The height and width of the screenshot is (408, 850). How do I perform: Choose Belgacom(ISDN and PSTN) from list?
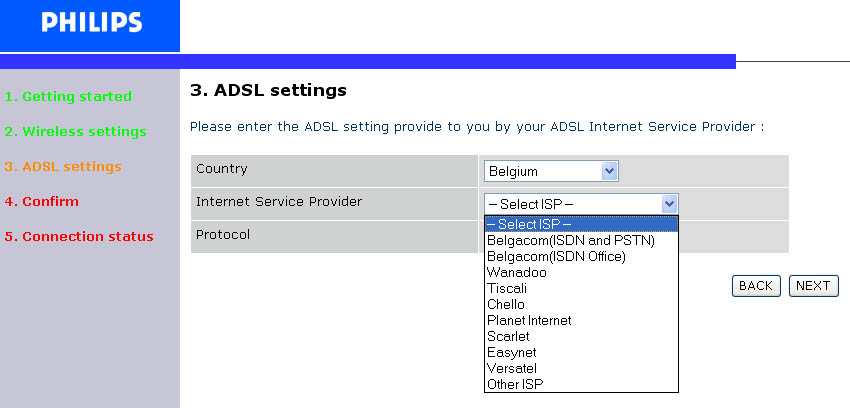570,240
